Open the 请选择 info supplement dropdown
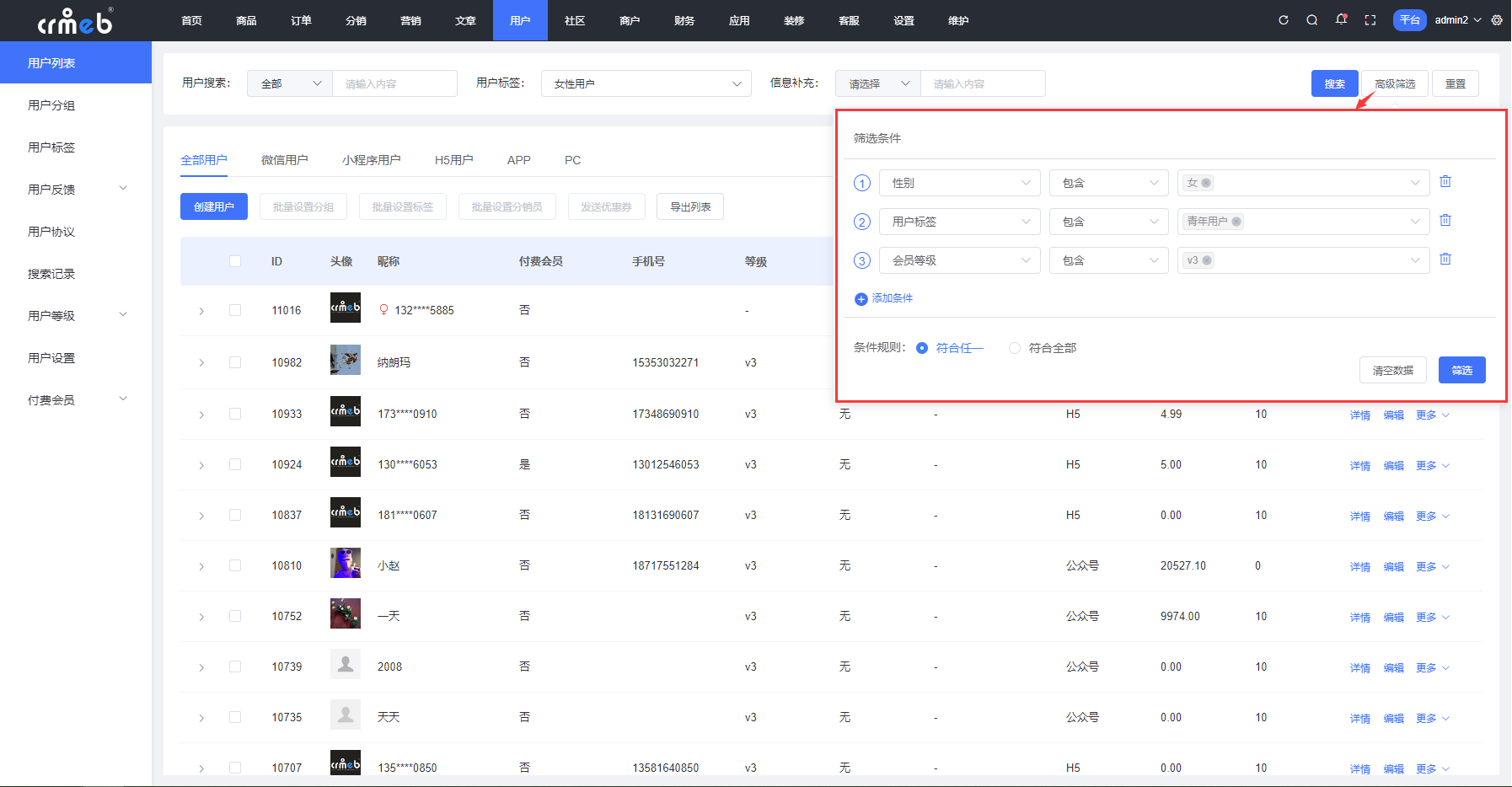The height and width of the screenshot is (787, 1512). (878, 83)
